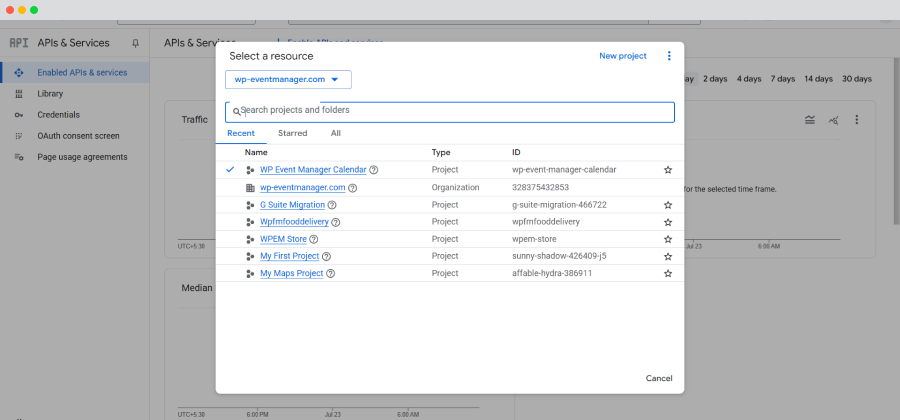The height and width of the screenshot is (420, 900).
Task: Click the chart legend toggle icon
Action: coord(810,120)
